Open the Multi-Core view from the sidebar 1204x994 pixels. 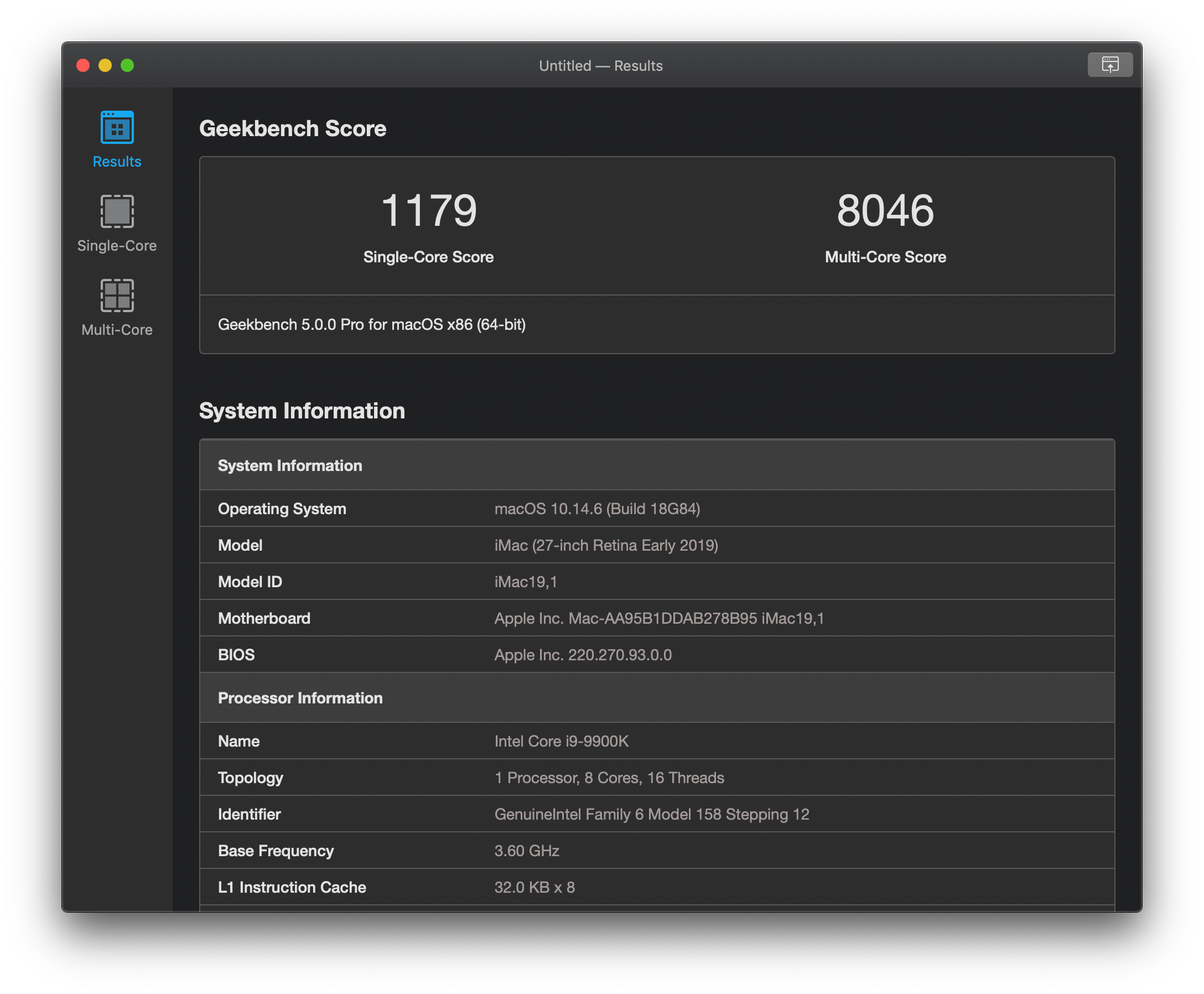(x=116, y=307)
